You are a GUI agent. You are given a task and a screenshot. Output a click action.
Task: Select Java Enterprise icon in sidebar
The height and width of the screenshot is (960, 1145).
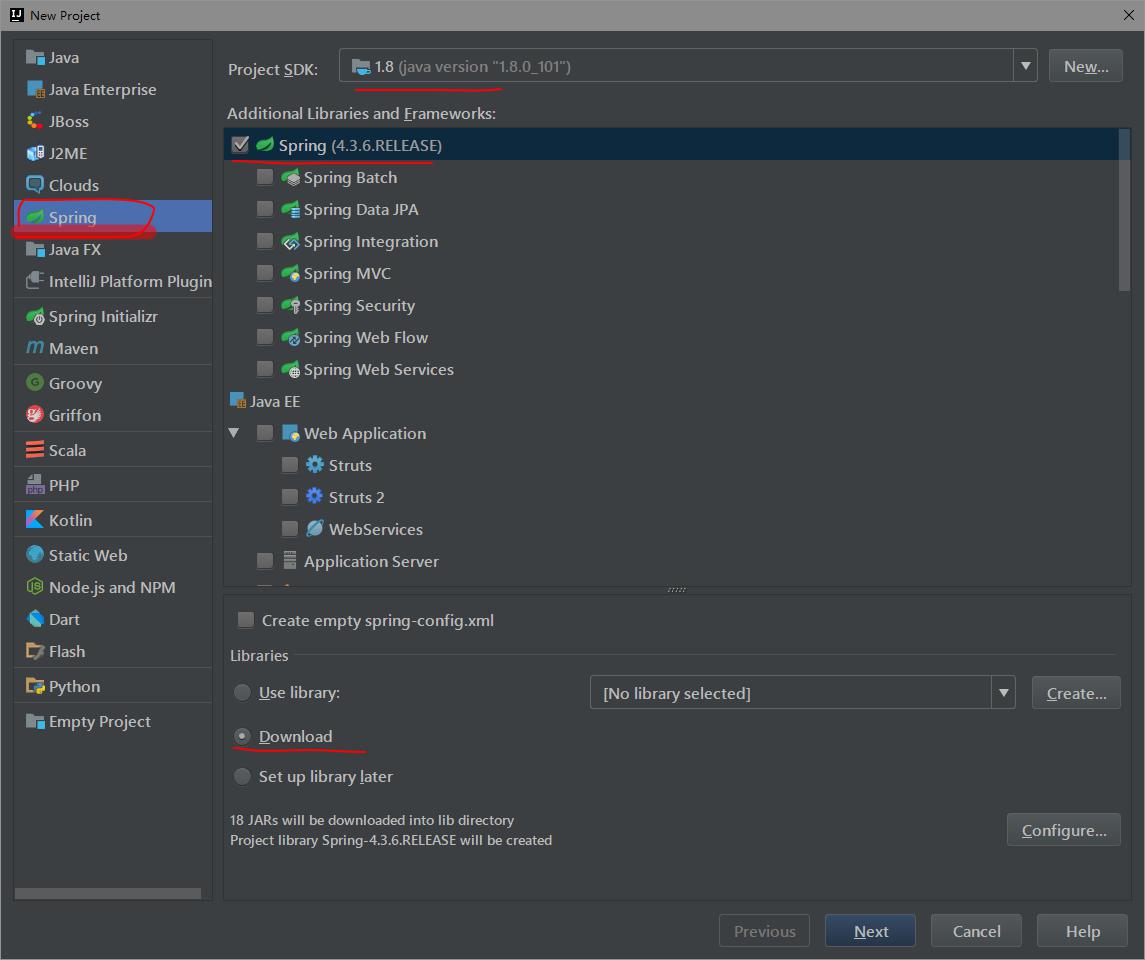click(x=35, y=89)
